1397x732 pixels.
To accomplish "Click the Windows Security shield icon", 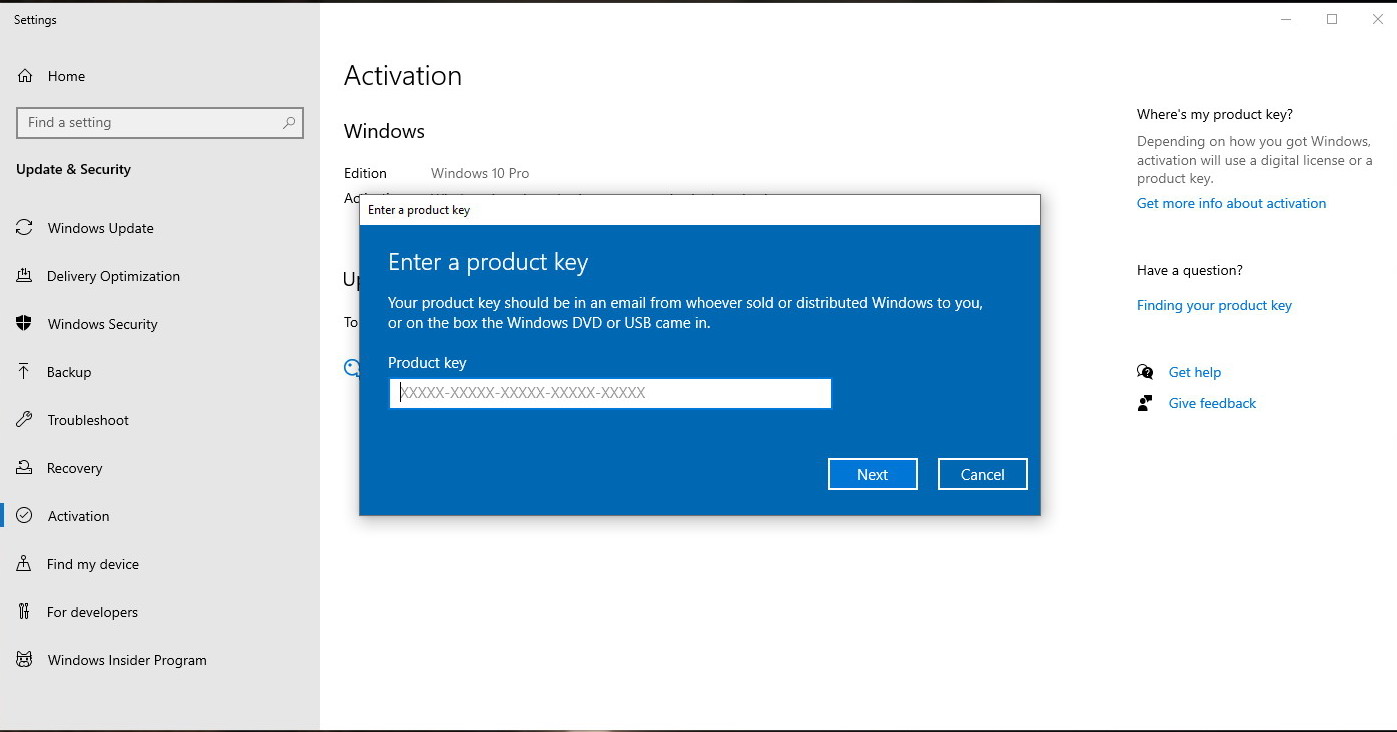I will [x=25, y=324].
